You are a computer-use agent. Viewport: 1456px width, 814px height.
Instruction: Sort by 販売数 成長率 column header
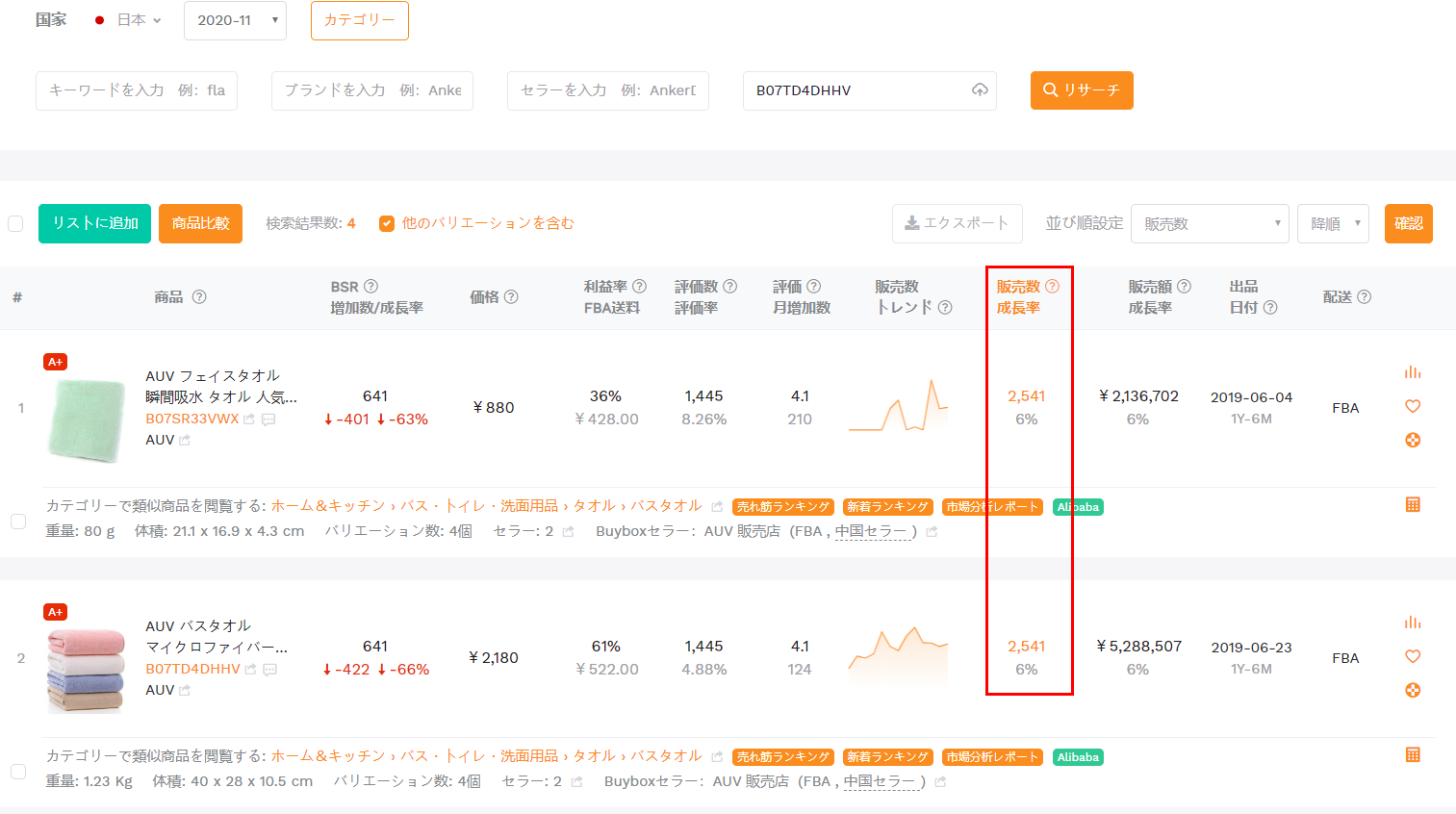pos(1027,296)
